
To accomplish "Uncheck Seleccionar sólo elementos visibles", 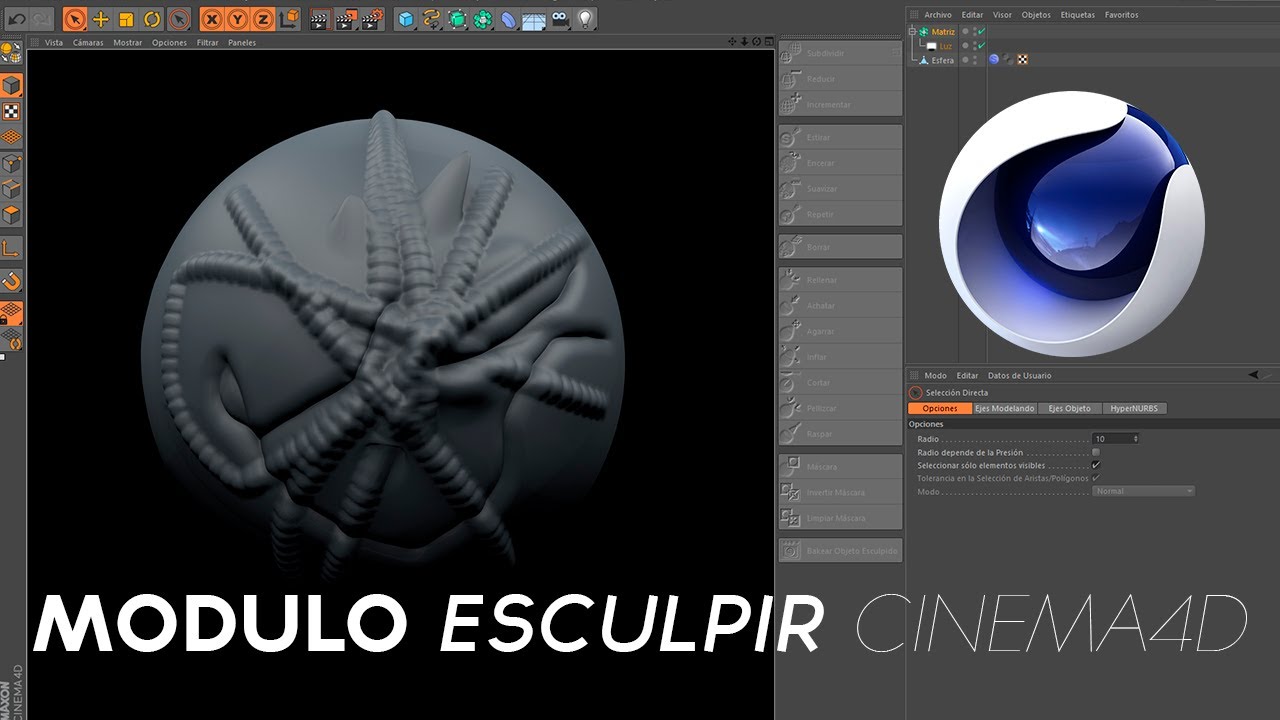I will click(x=1096, y=465).
